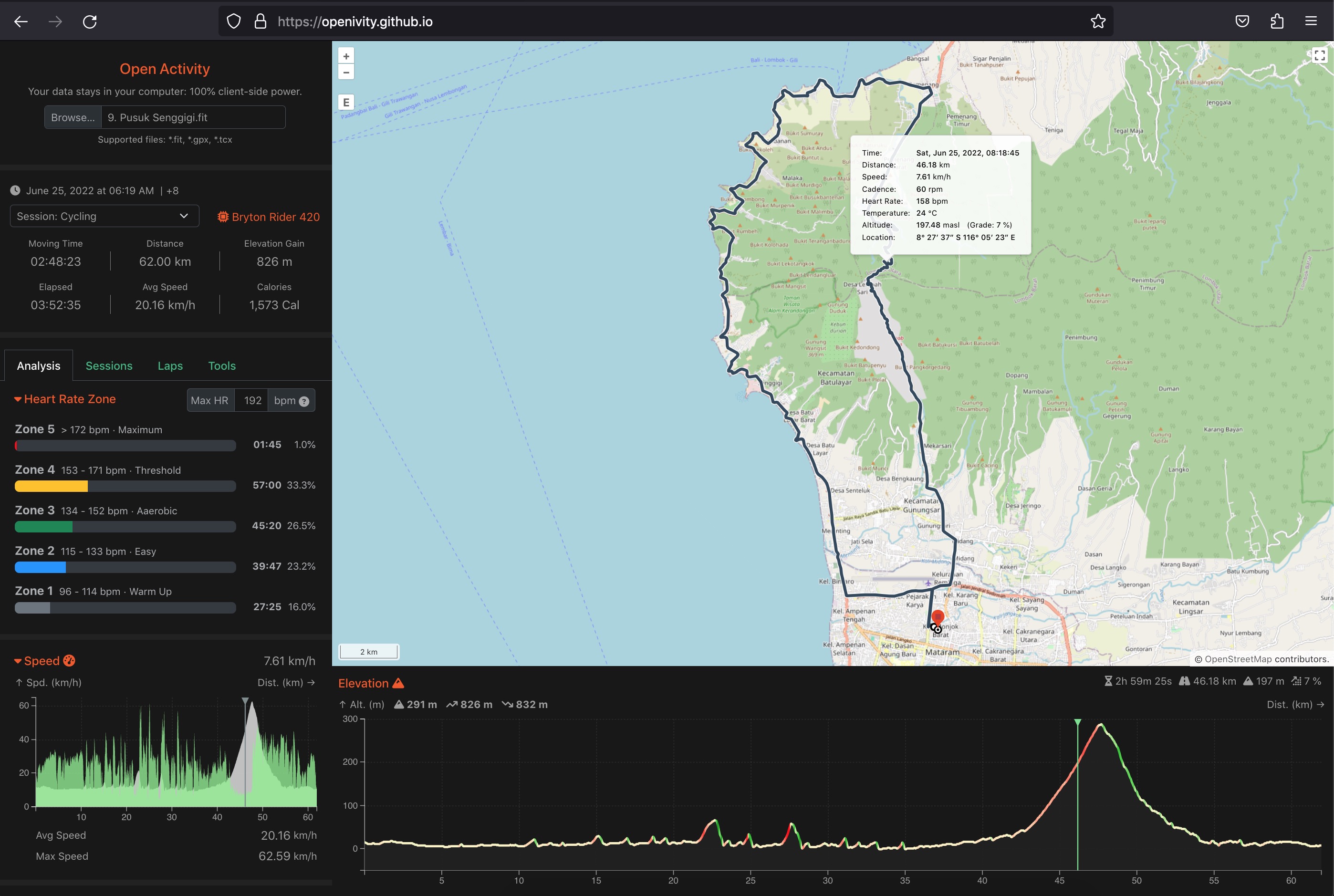The height and width of the screenshot is (896, 1334).
Task: Enter map fullscreen mode
Action: [x=1319, y=55]
